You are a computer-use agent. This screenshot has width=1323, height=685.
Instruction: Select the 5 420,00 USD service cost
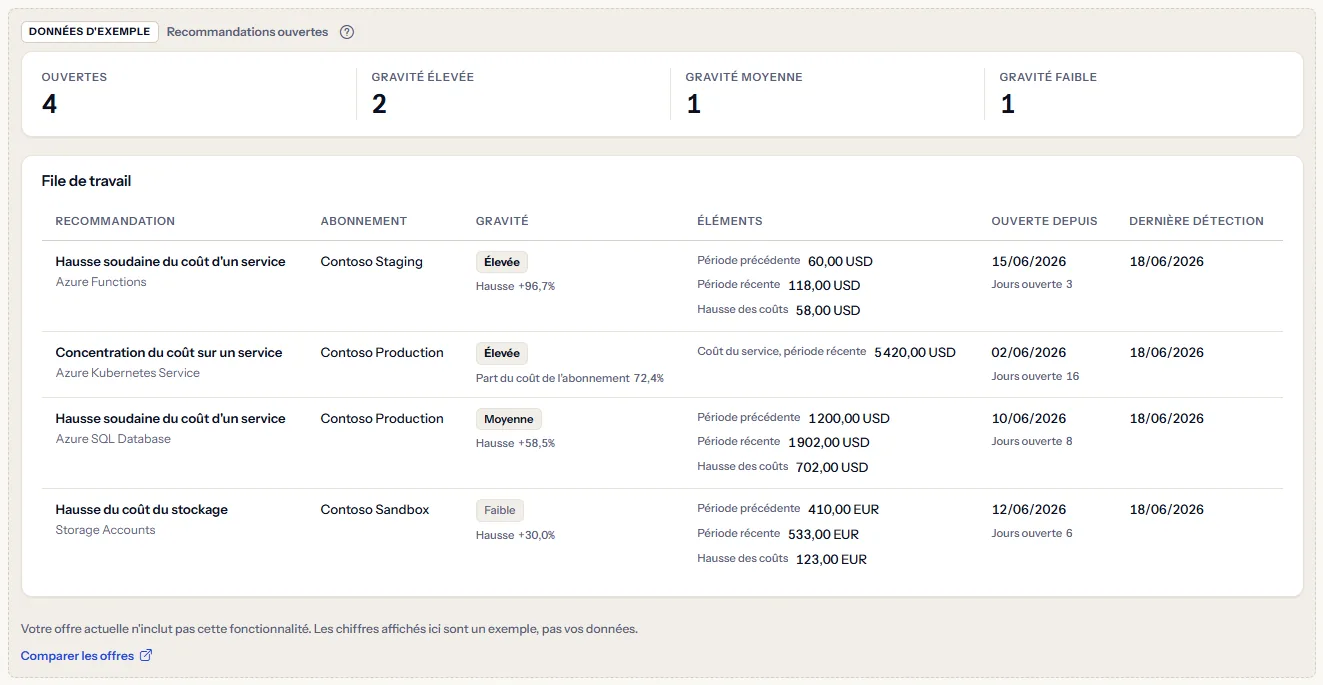(x=915, y=352)
